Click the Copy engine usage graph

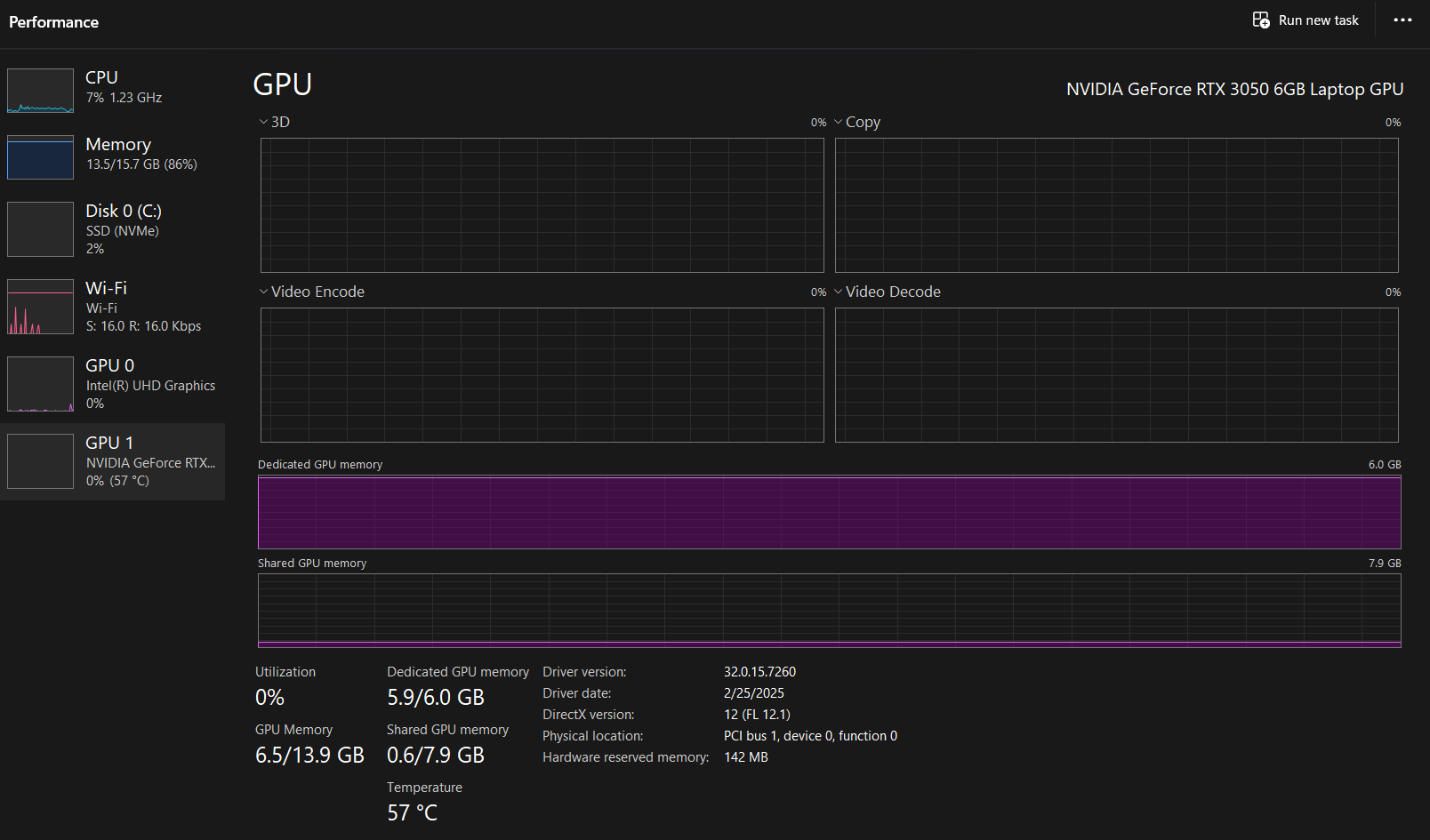1116,205
